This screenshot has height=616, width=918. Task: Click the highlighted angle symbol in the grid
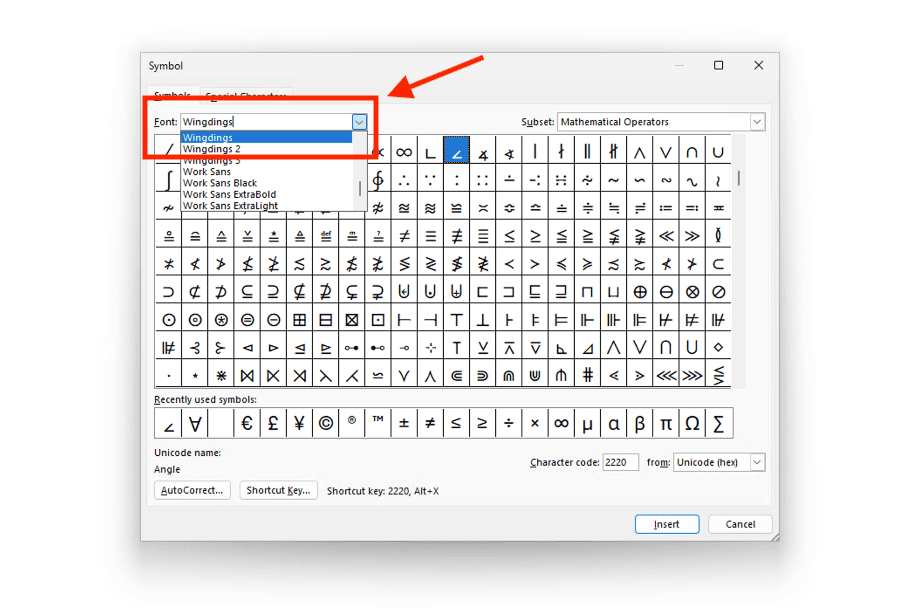click(457, 150)
